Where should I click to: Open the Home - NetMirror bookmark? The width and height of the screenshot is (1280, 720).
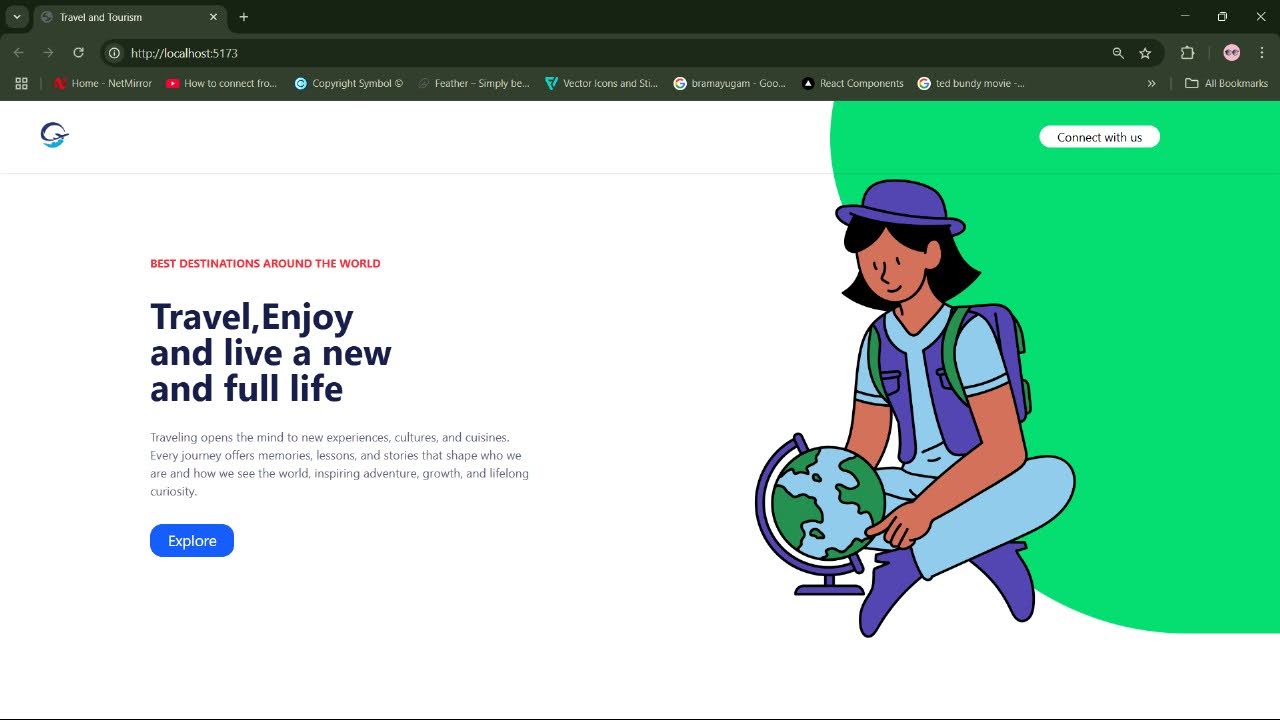click(x=103, y=84)
